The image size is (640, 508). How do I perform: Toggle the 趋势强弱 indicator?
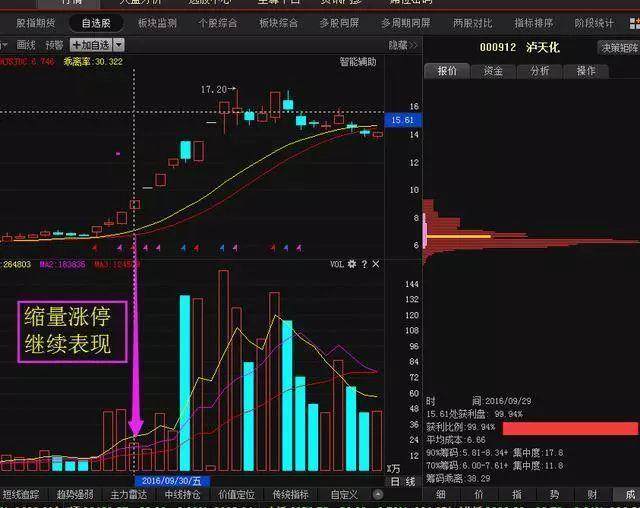75,495
